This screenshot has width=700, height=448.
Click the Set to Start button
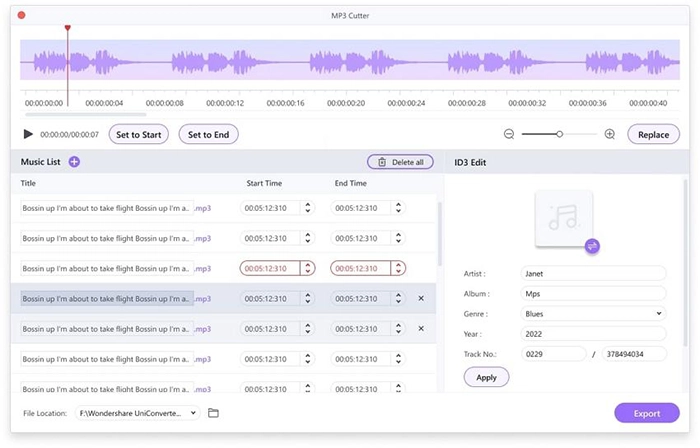138,134
